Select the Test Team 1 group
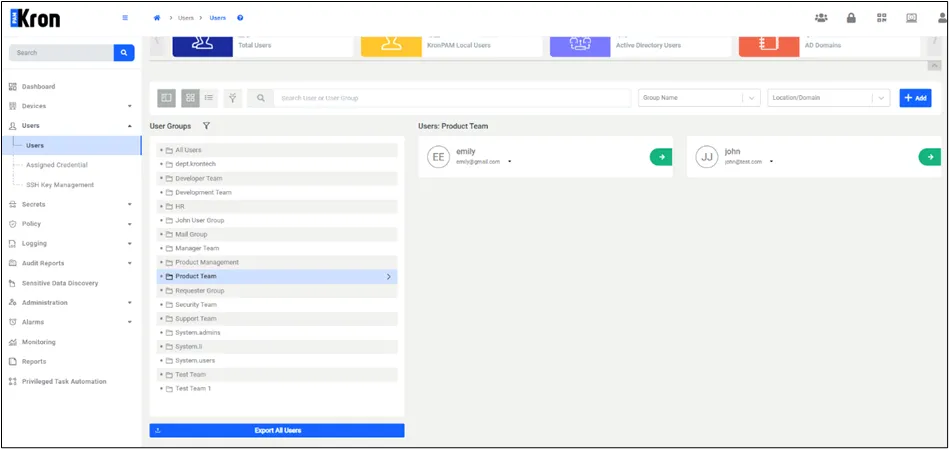The image size is (949, 449). pyautogui.click(x=277, y=388)
